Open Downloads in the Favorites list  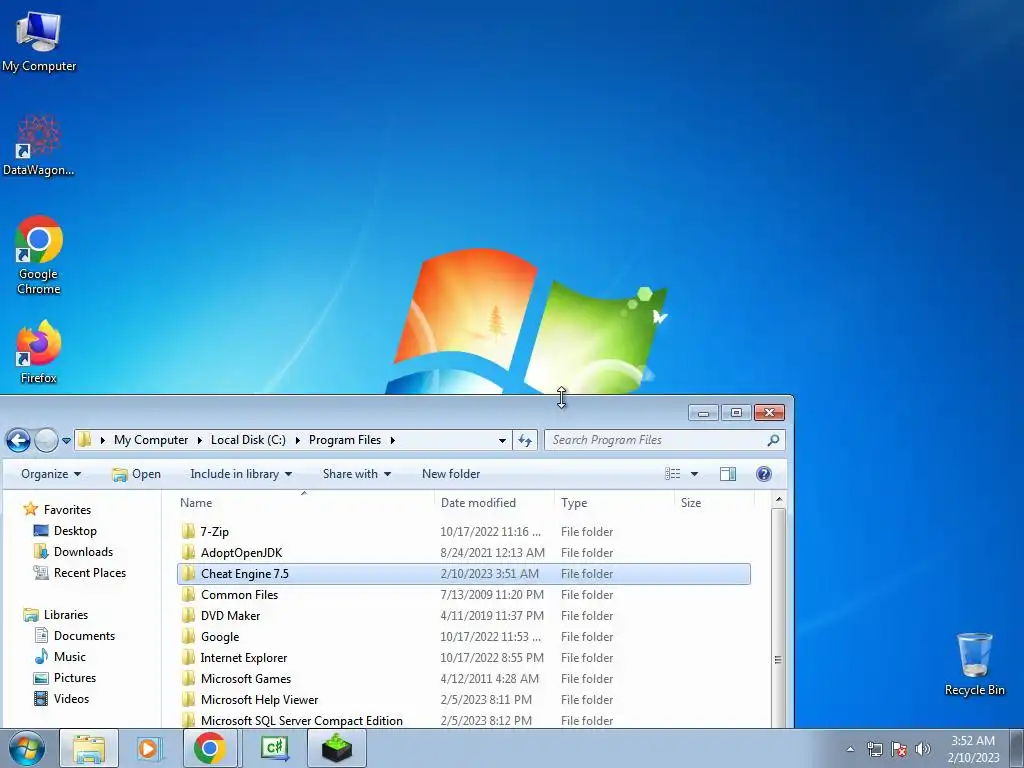pyautogui.click(x=73, y=552)
